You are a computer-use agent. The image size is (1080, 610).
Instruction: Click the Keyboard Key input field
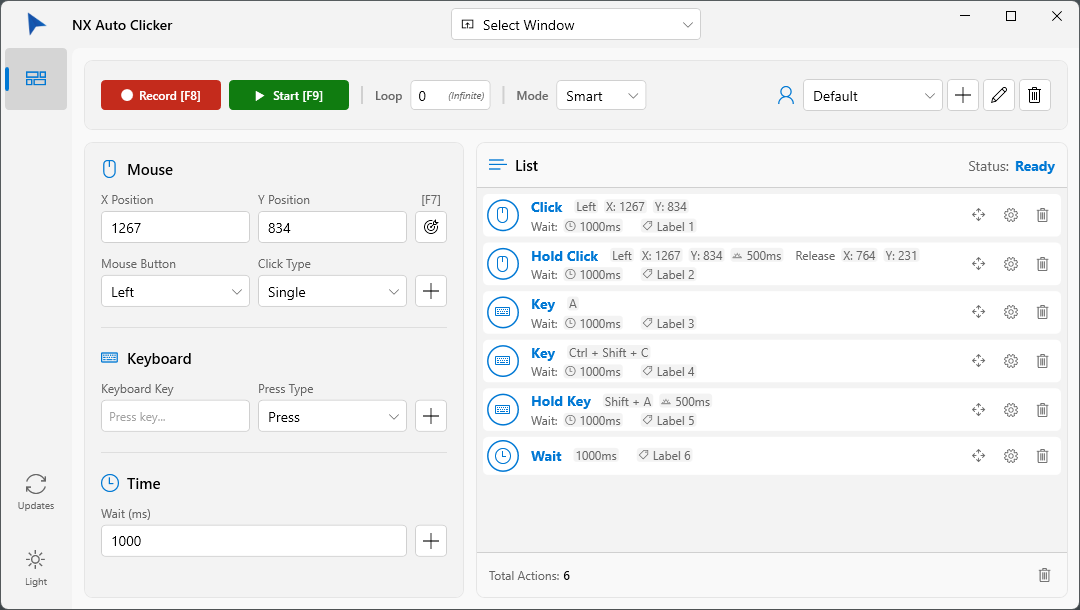click(x=175, y=416)
